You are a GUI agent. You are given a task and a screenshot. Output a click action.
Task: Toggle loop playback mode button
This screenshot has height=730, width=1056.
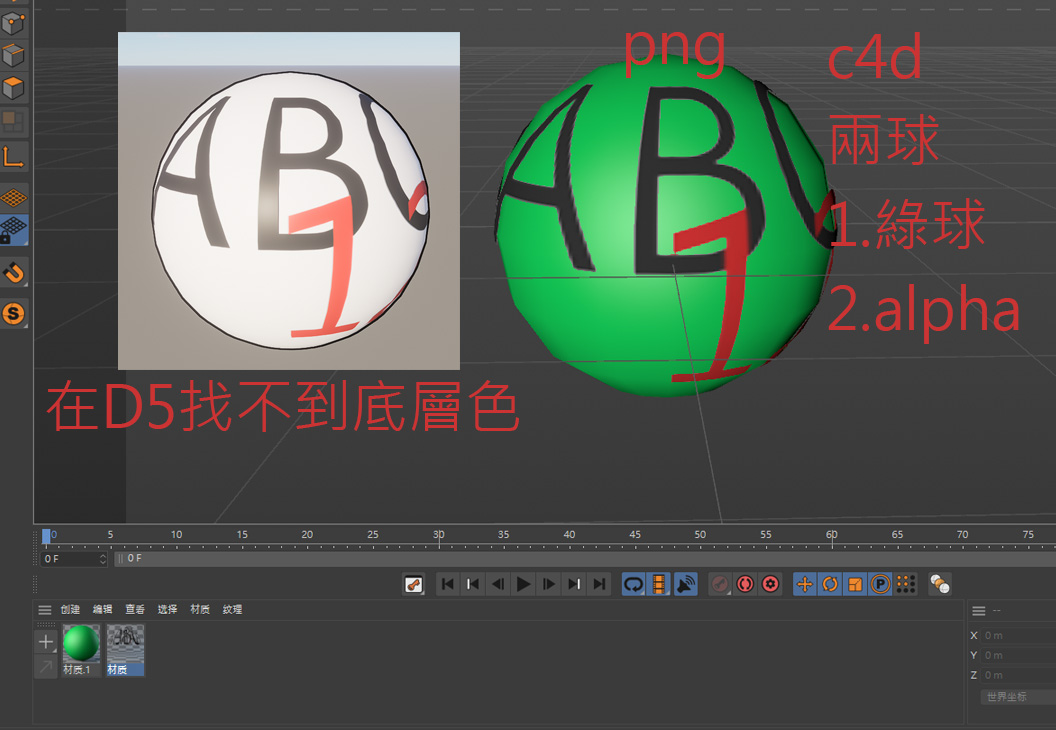[633, 584]
